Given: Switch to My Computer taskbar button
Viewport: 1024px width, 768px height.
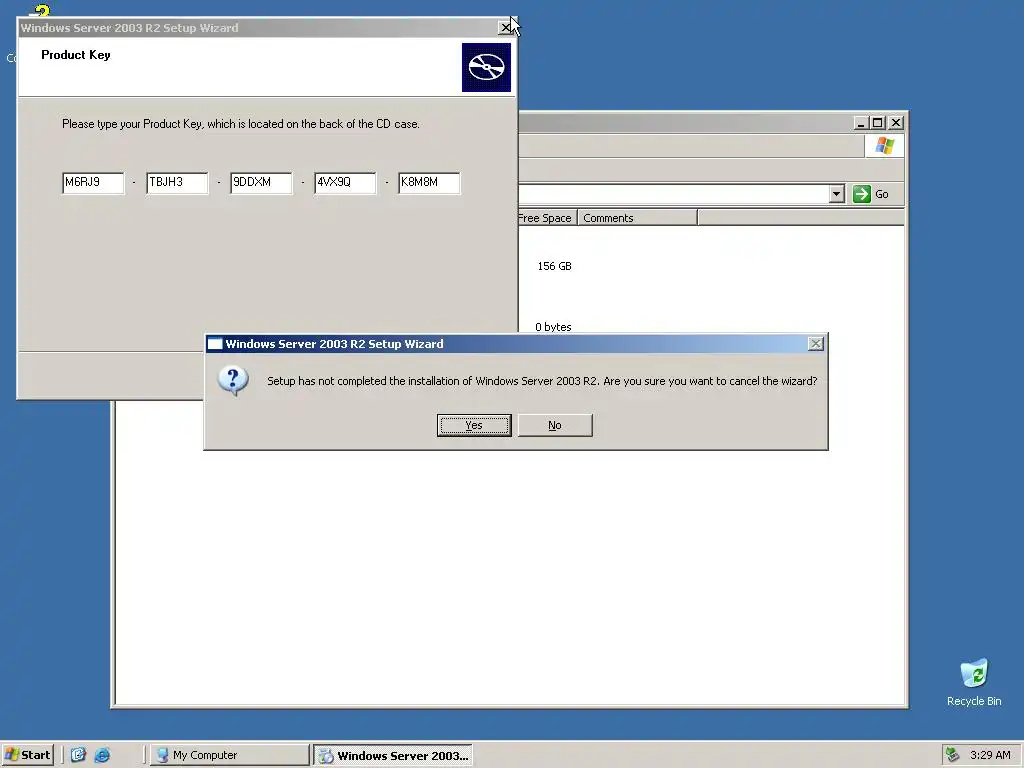Looking at the screenshot, I should (229, 755).
